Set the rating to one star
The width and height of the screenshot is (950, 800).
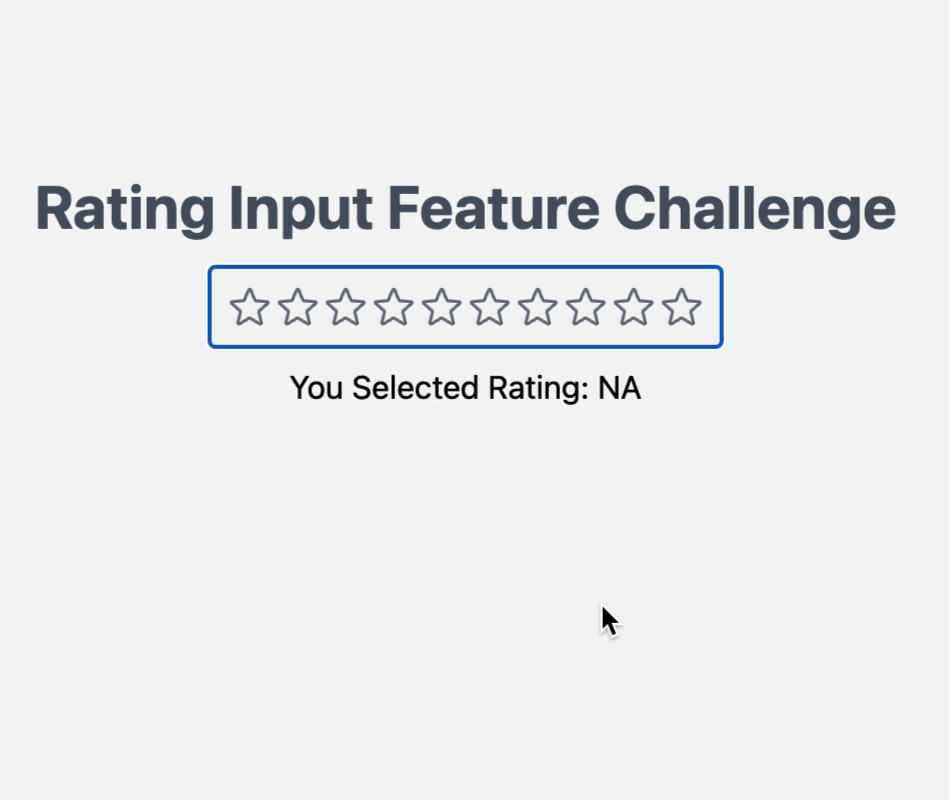250,308
